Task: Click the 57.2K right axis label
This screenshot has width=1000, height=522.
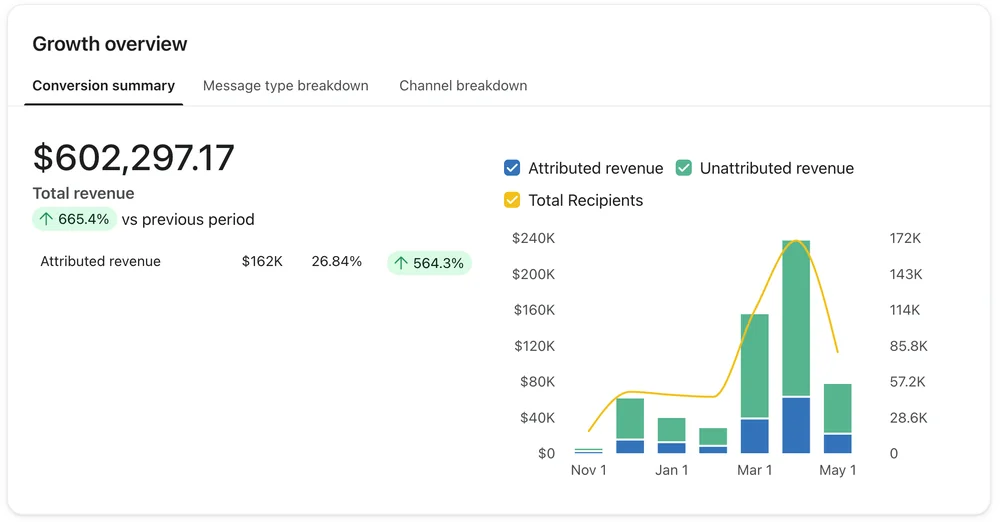Action: [907, 382]
